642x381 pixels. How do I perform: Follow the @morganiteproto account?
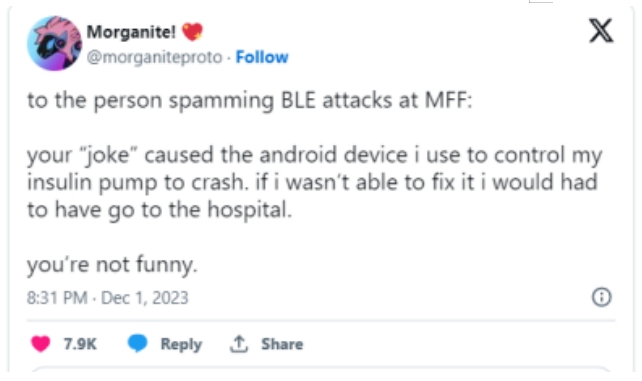[x=262, y=57]
